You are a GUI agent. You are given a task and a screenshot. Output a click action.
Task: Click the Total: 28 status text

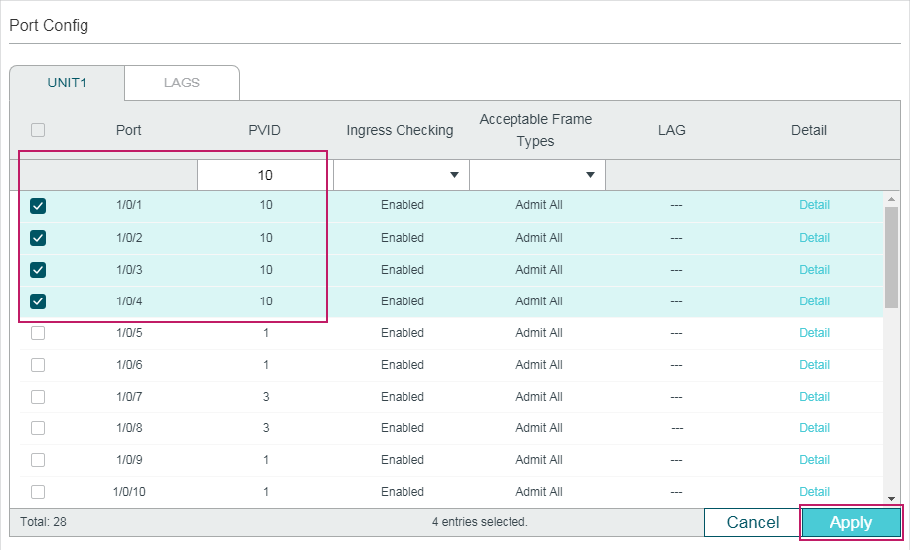point(44,522)
